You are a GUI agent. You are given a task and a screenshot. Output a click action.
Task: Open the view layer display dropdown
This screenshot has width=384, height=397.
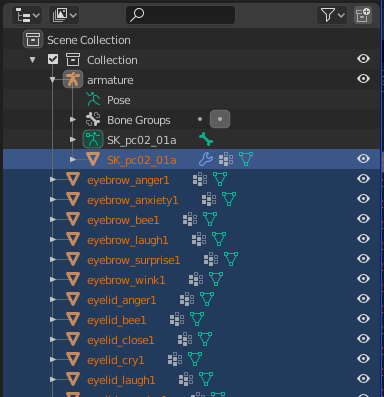click(64, 15)
